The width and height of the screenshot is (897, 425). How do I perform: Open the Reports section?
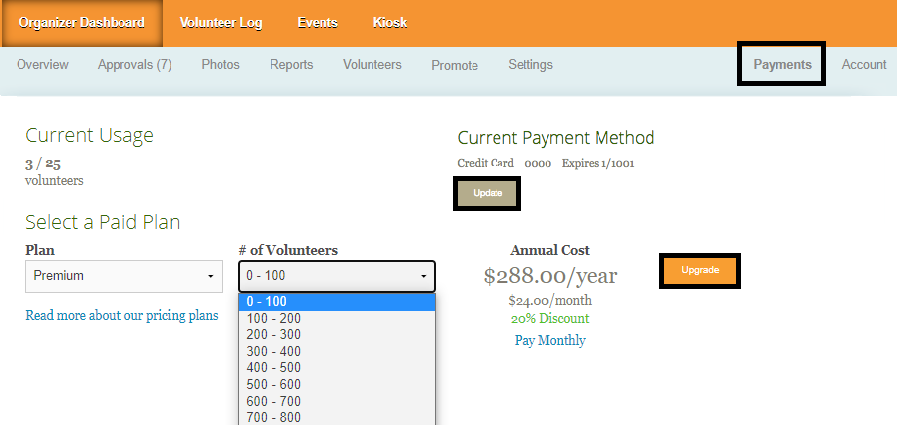pyautogui.click(x=292, y=65)
